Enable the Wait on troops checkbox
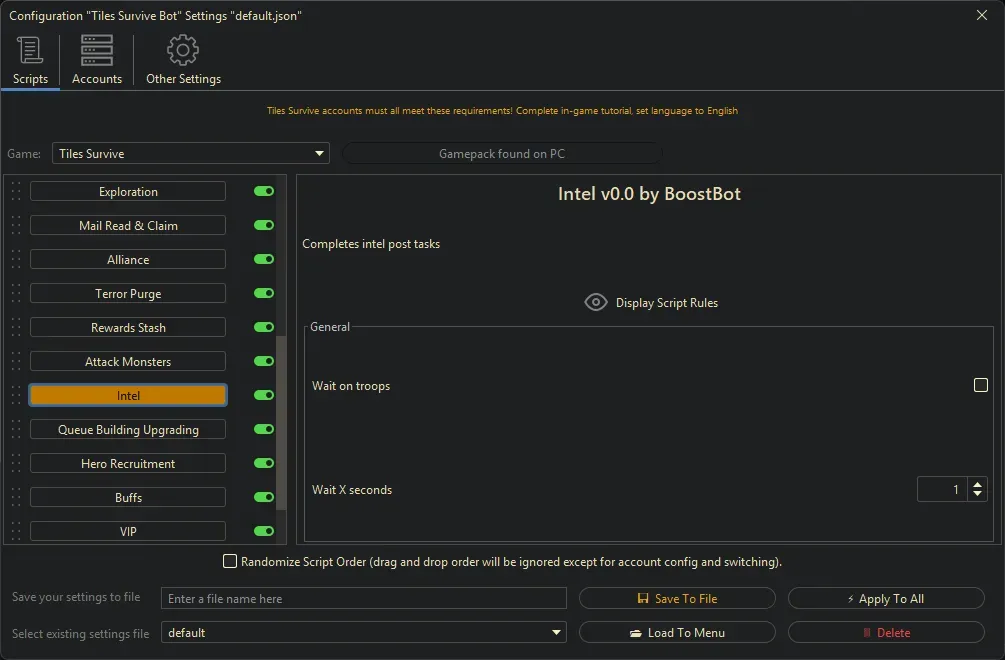The image size is (1005, 660). pyautogui.click(x=981, y=386)
